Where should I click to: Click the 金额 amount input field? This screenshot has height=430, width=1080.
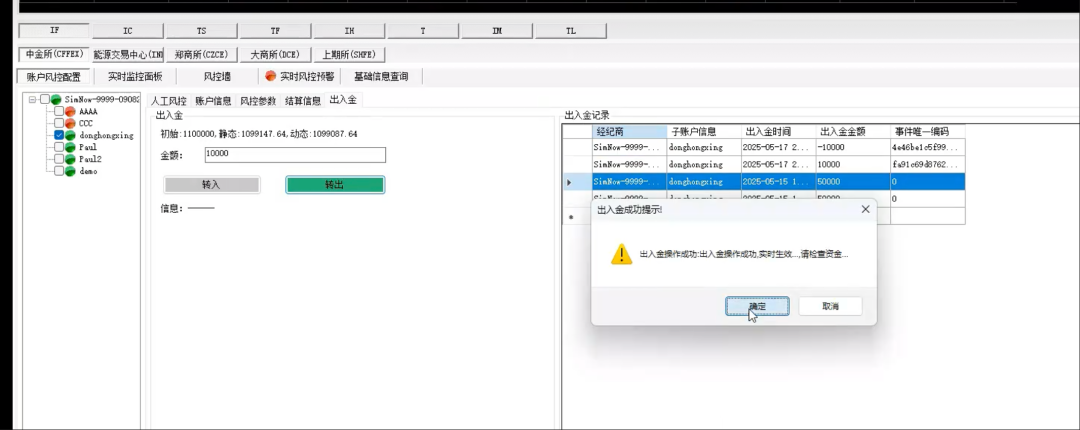(295, 155)
